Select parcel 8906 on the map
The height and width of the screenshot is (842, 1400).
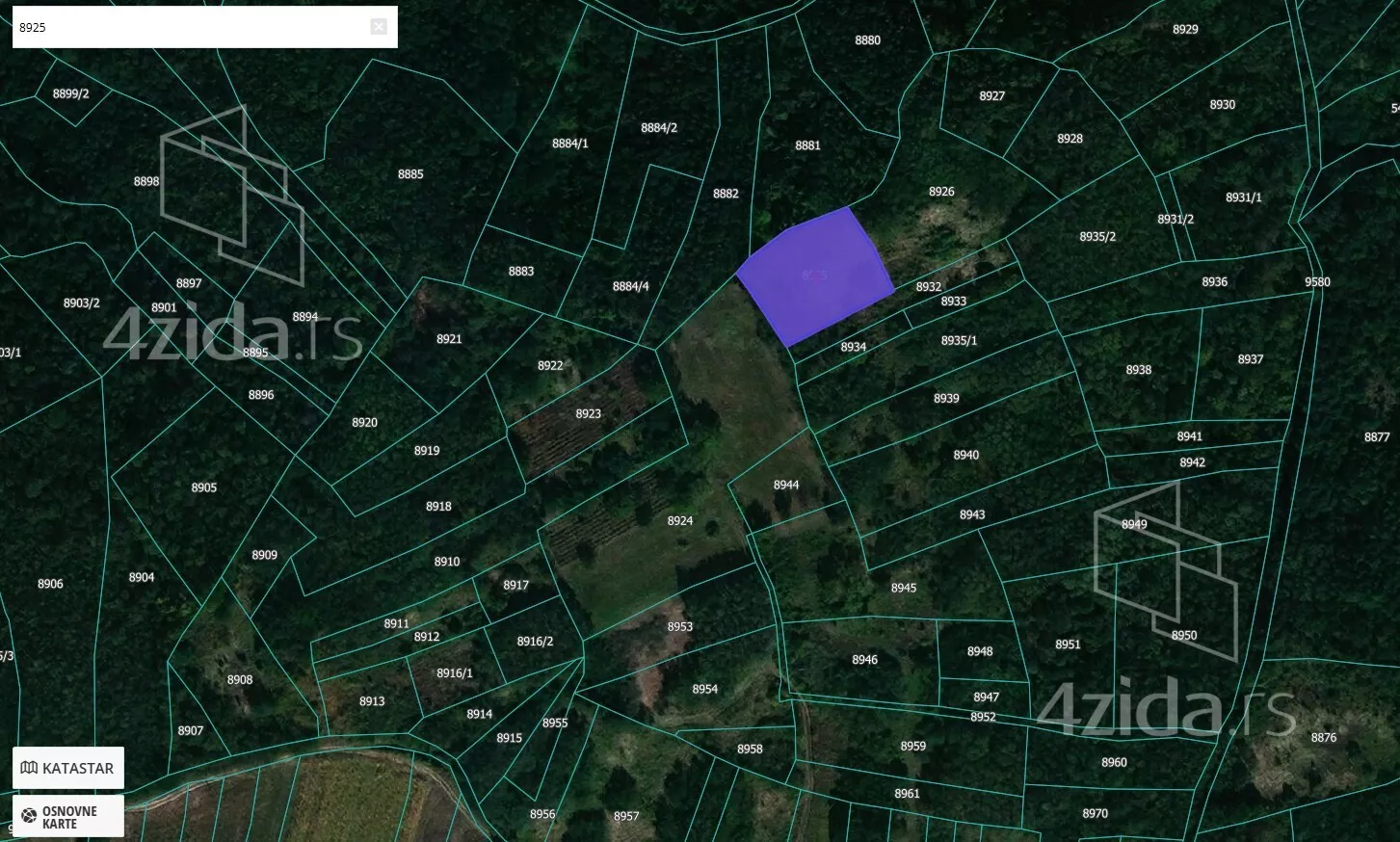point(50,584)
